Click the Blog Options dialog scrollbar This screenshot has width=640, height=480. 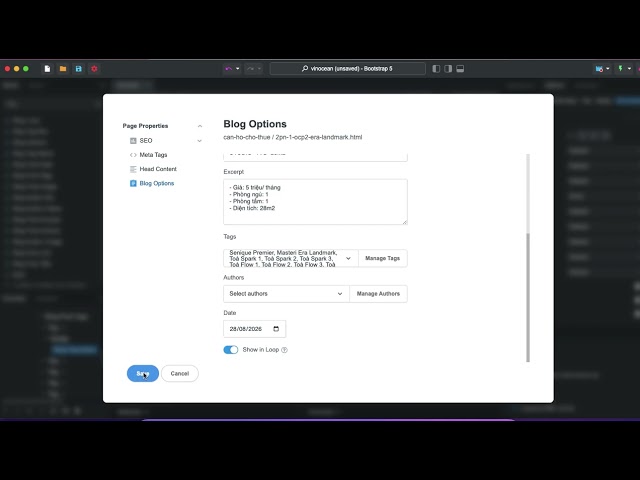528,297
